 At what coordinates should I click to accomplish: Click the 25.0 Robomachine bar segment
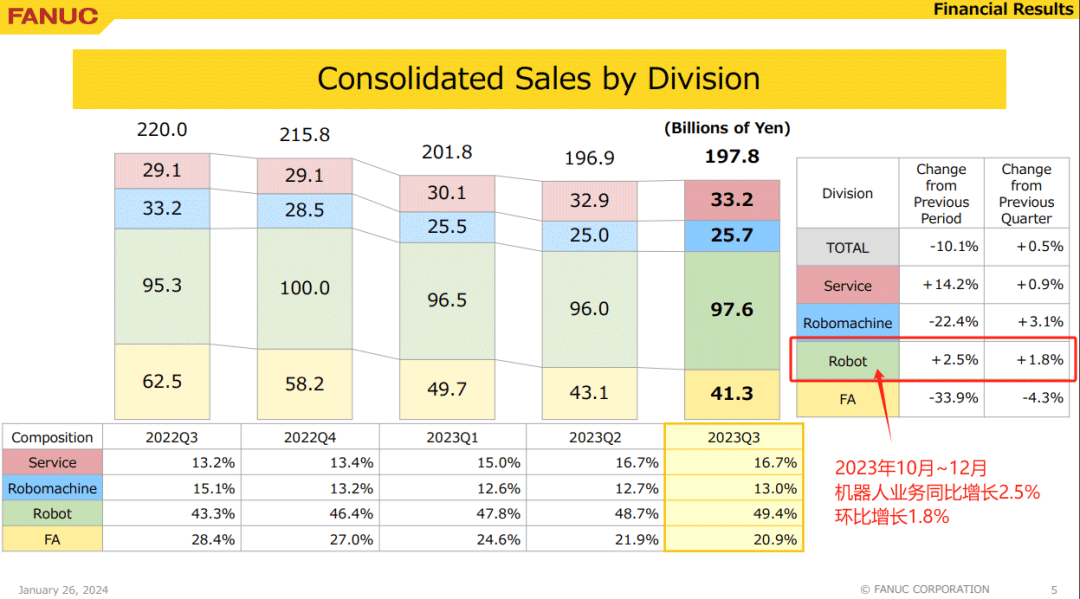[590, 236]
